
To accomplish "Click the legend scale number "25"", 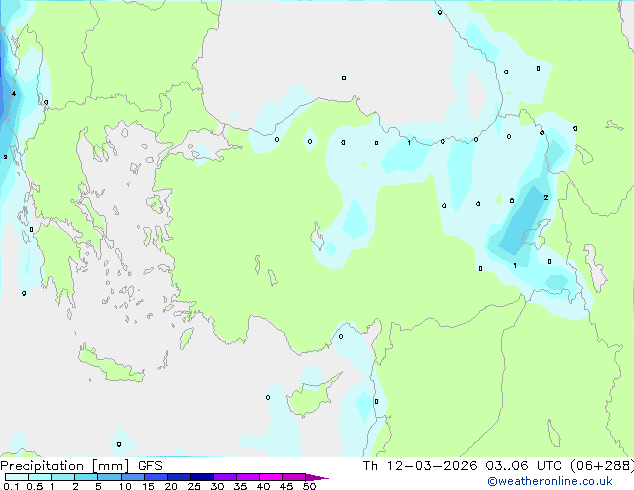I will [194, 486].
